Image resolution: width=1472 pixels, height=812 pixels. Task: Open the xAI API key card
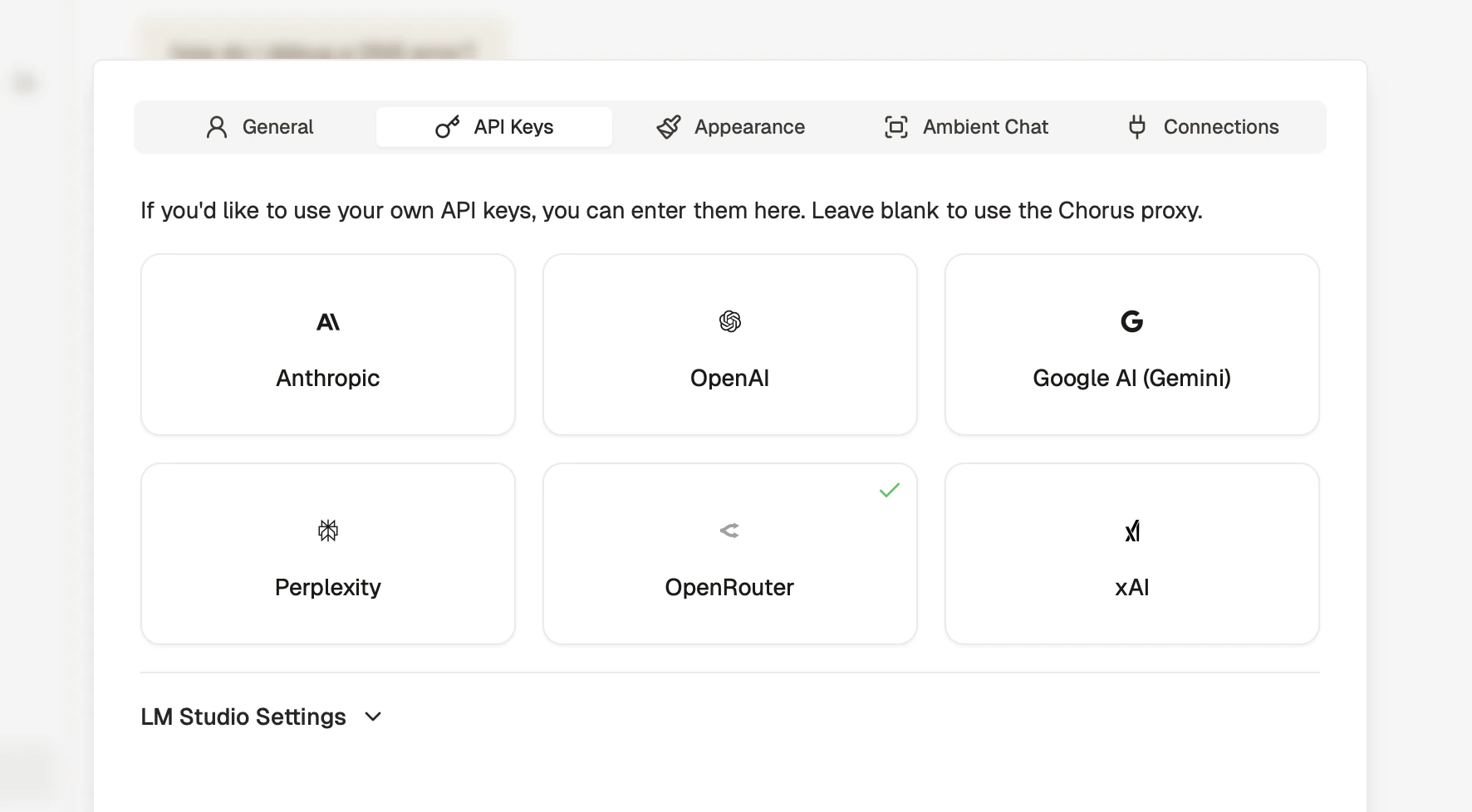[x=1132, y=554]
